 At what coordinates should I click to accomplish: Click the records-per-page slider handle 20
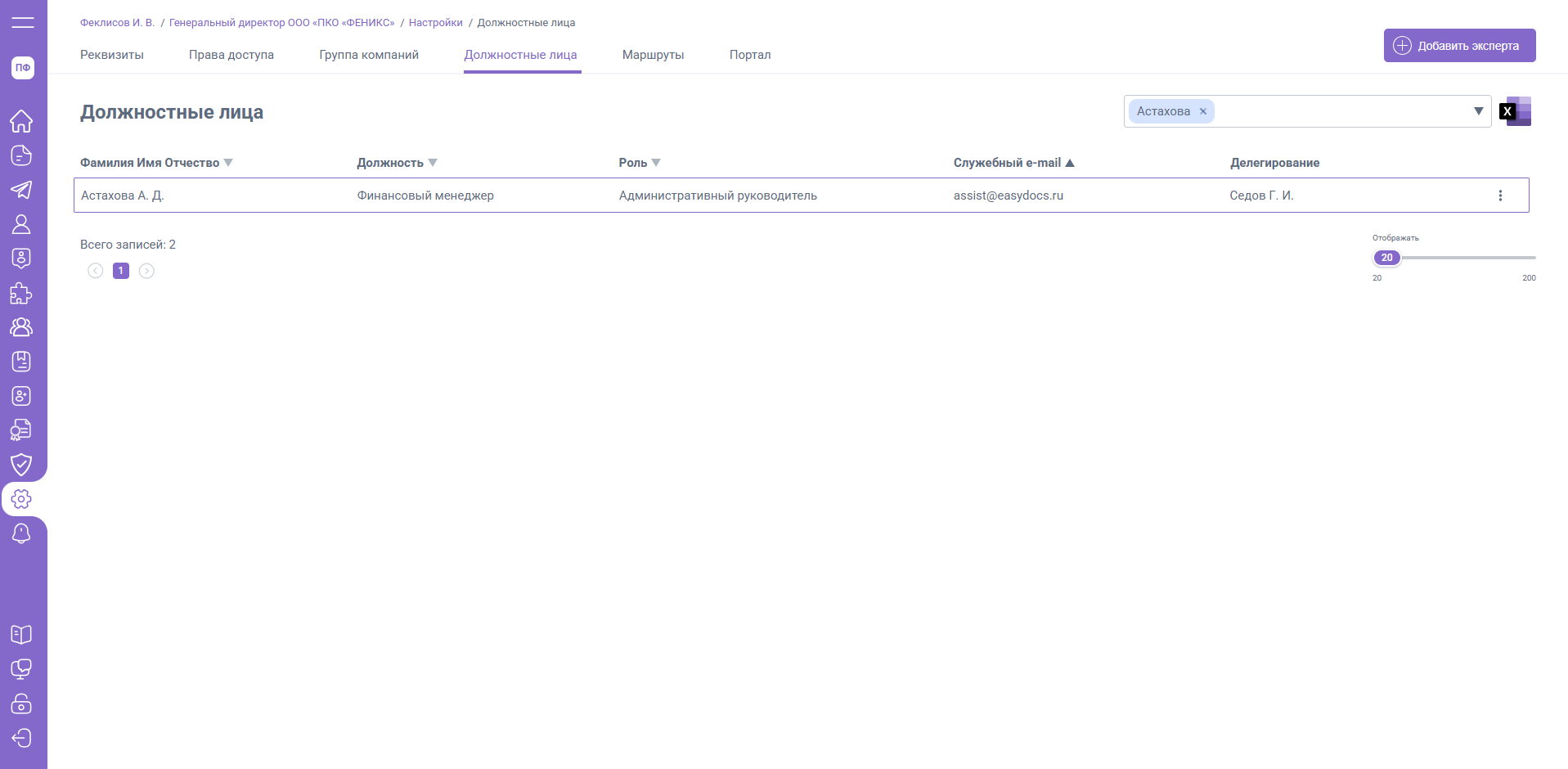coord(1386,258)
